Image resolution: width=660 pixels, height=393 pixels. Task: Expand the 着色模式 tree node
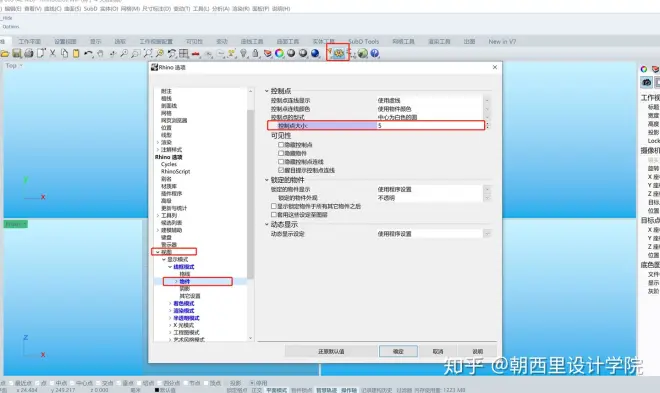click(x=170, y=303)
